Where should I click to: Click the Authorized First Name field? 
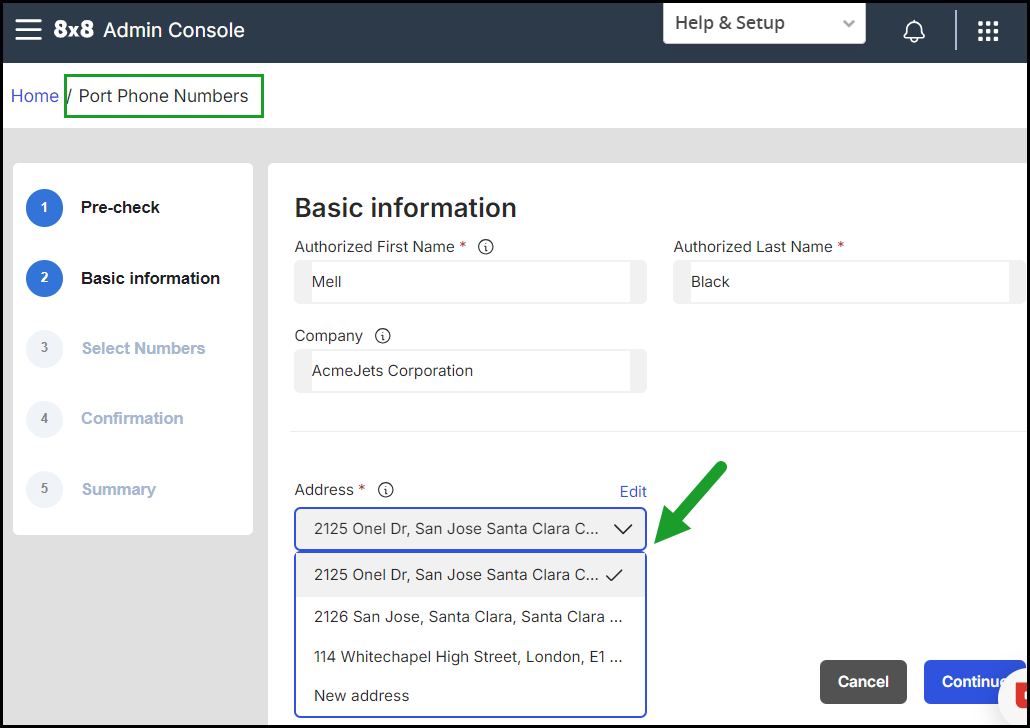tap(470, 282)
